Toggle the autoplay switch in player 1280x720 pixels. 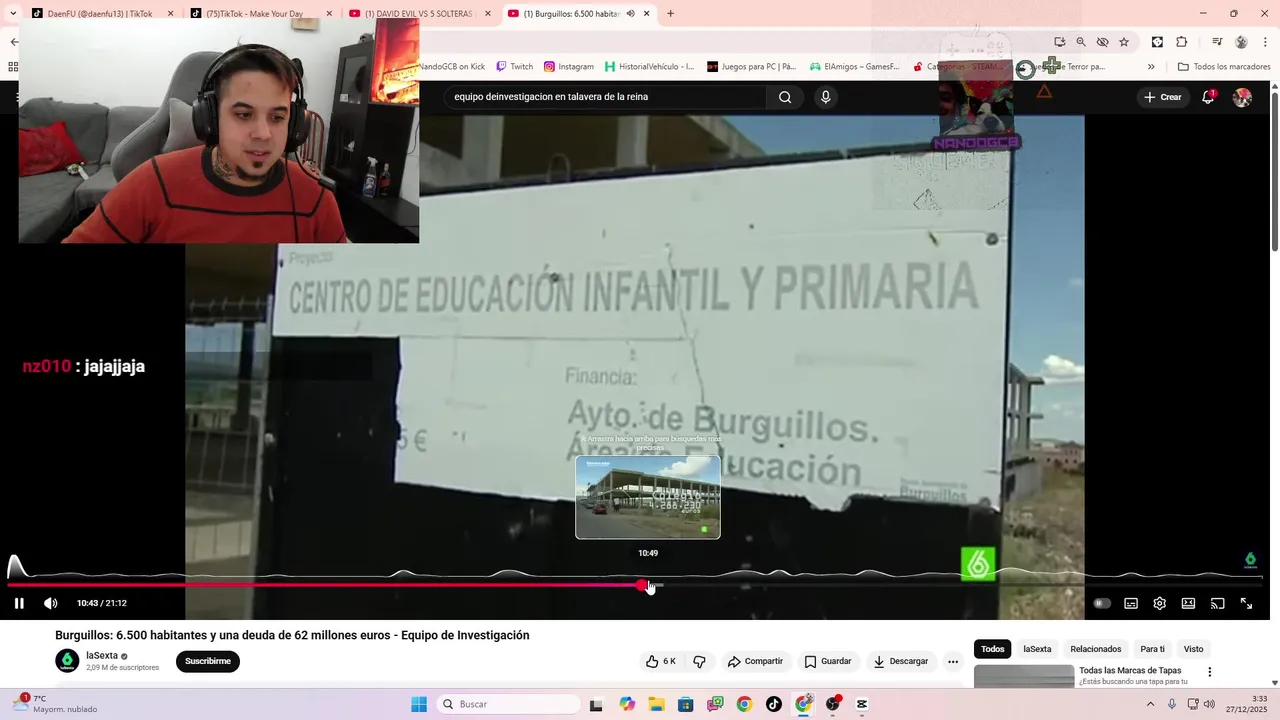[1102, 603]
